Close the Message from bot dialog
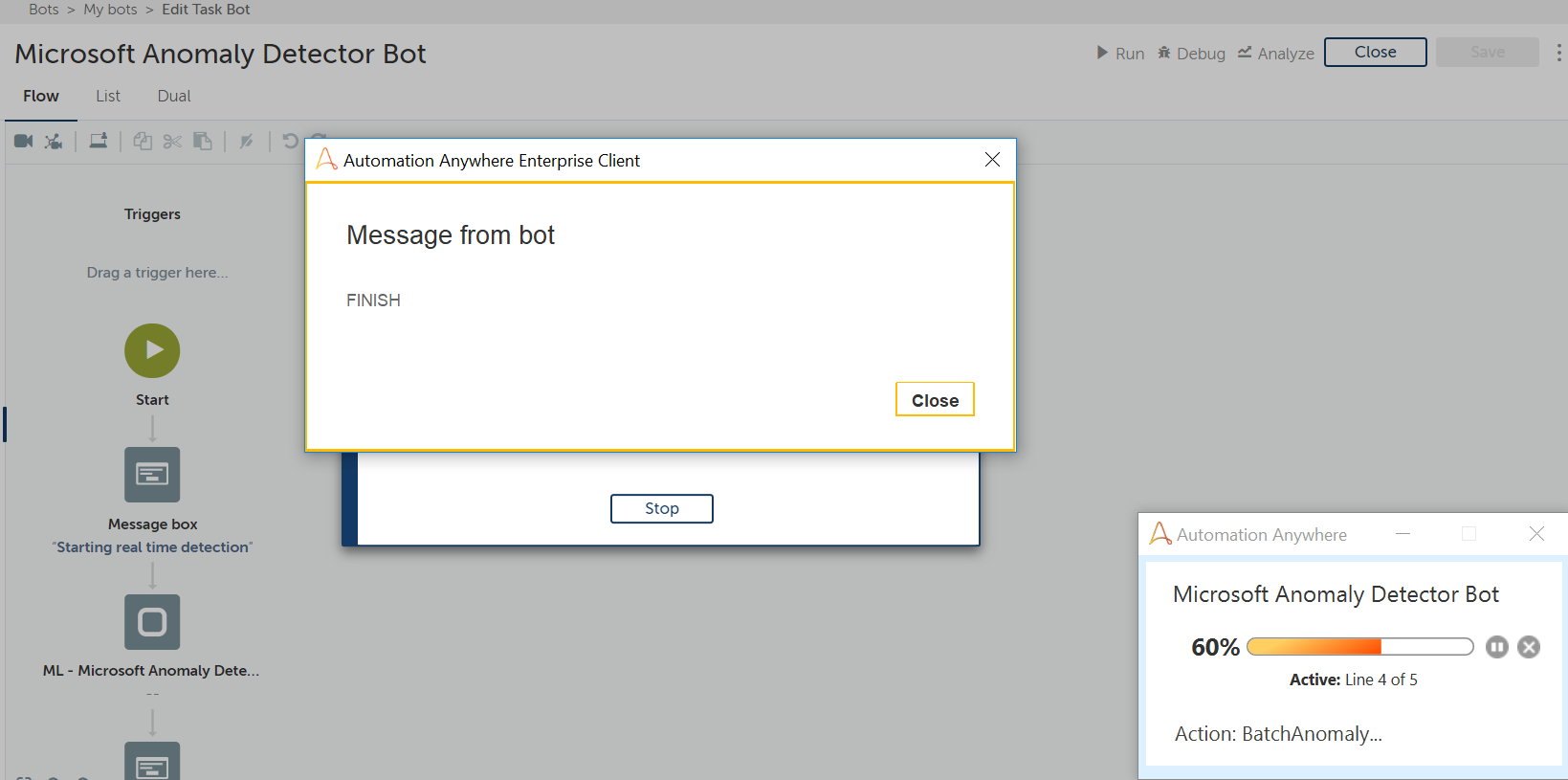Screen dimensions: 1568x780 click(x=934, y=400)
